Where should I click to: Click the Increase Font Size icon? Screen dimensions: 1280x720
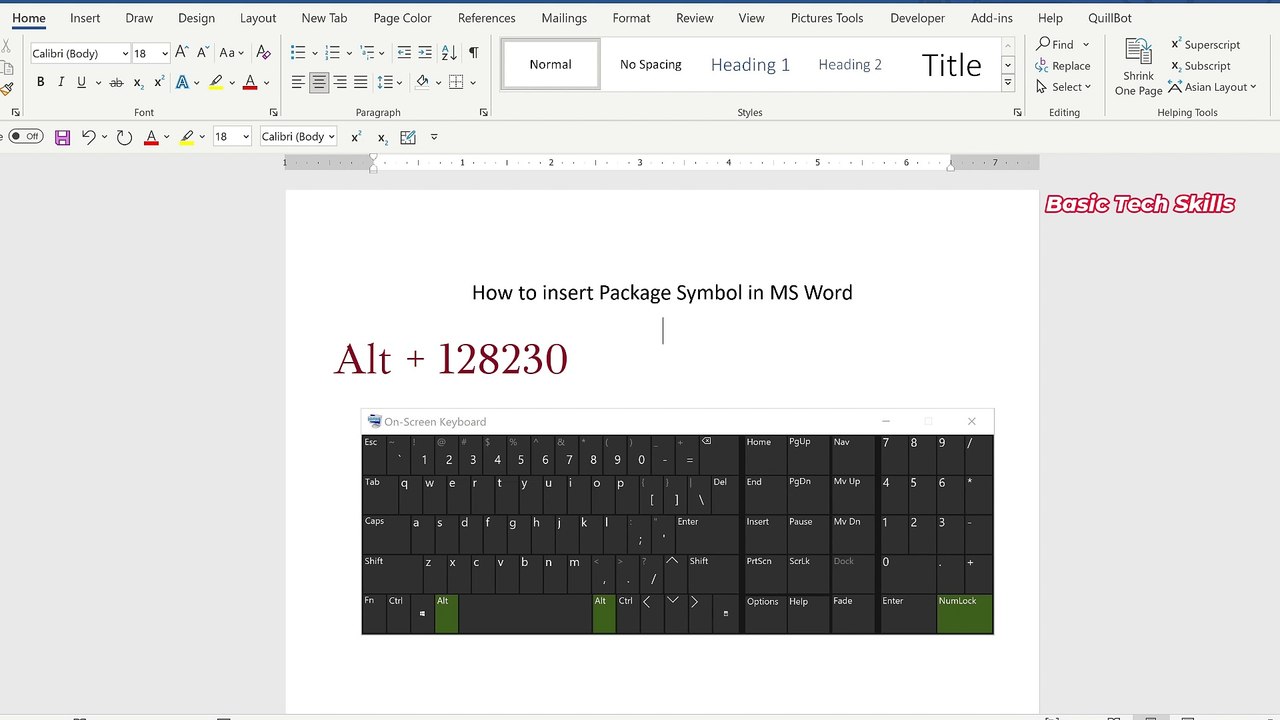coord(181,52)
